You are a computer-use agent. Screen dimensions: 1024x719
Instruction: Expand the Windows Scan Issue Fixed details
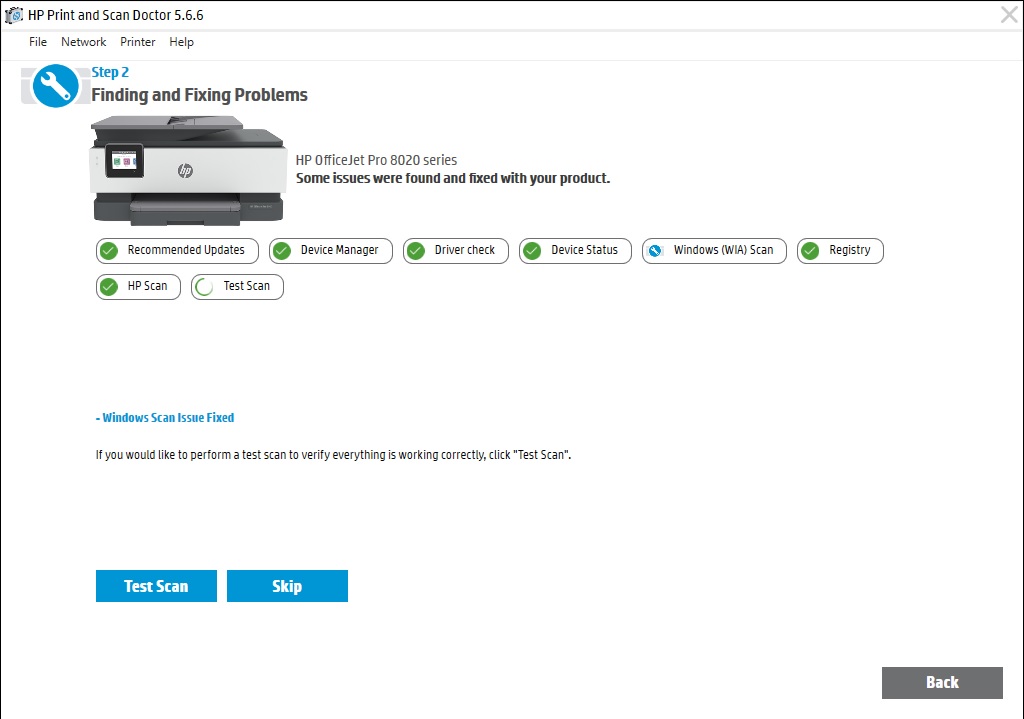pyautogui.click(x=165, y=417)
